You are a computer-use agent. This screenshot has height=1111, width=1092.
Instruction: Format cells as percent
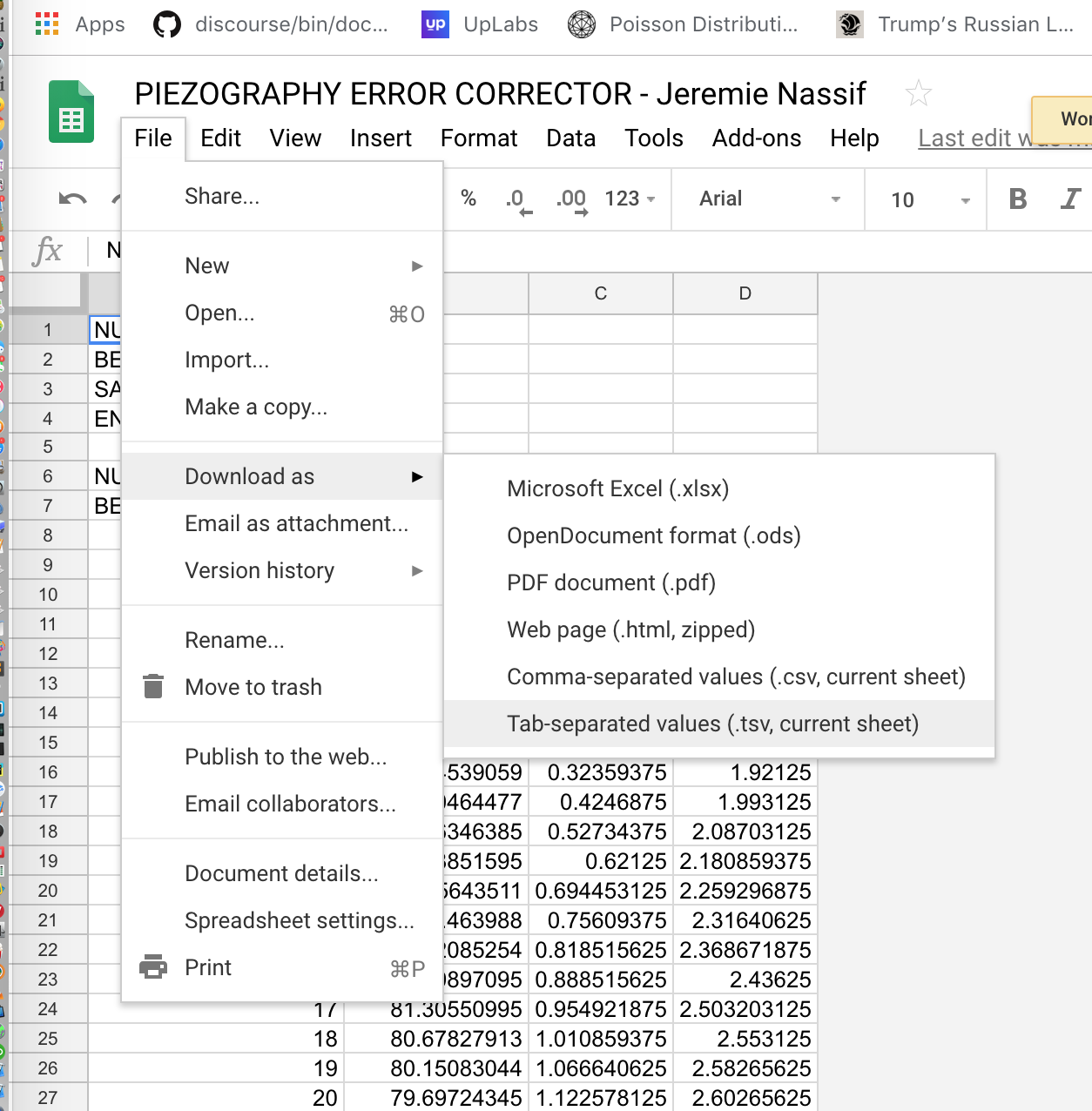coord(468,199)
